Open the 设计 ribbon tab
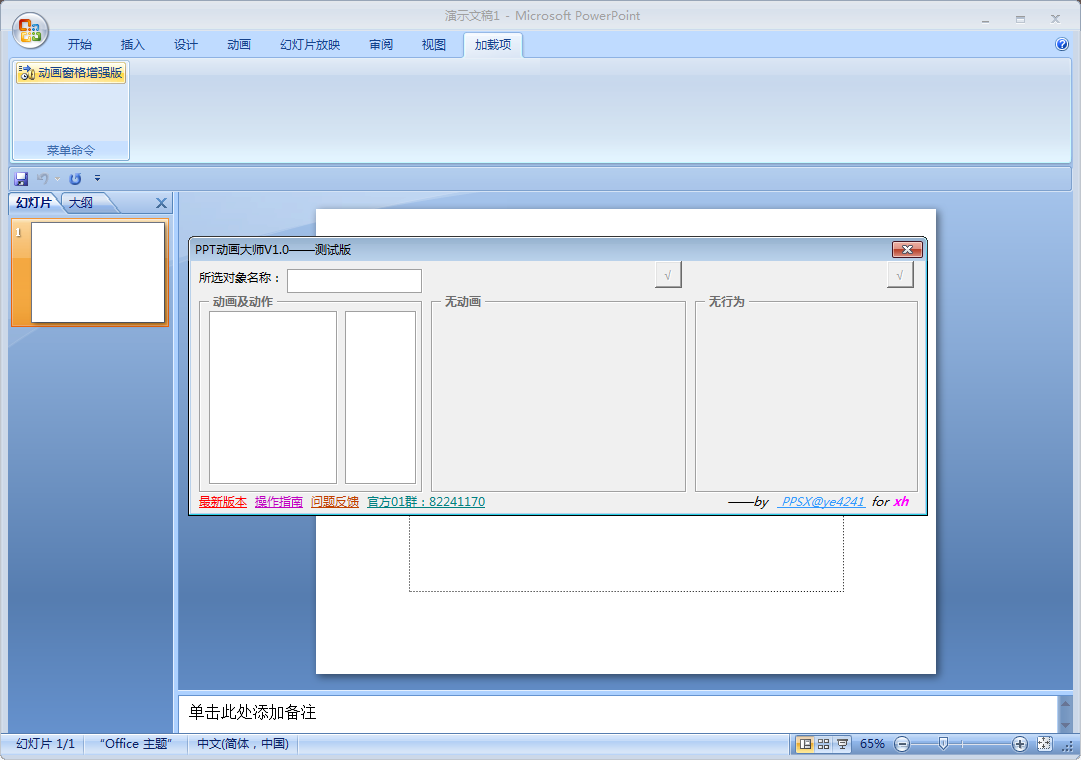Viewport: 1081px width, 760px height. [x=185, y=45]
